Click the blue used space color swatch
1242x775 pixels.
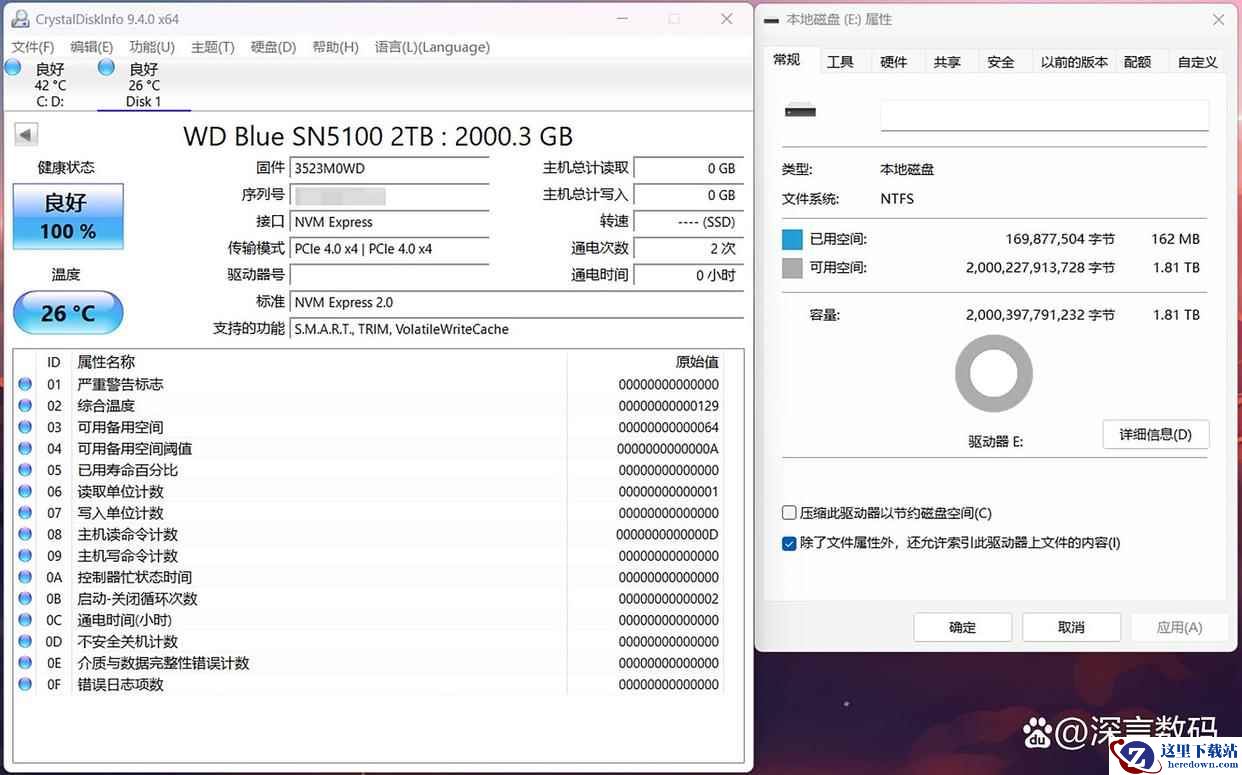pos(792,240)
